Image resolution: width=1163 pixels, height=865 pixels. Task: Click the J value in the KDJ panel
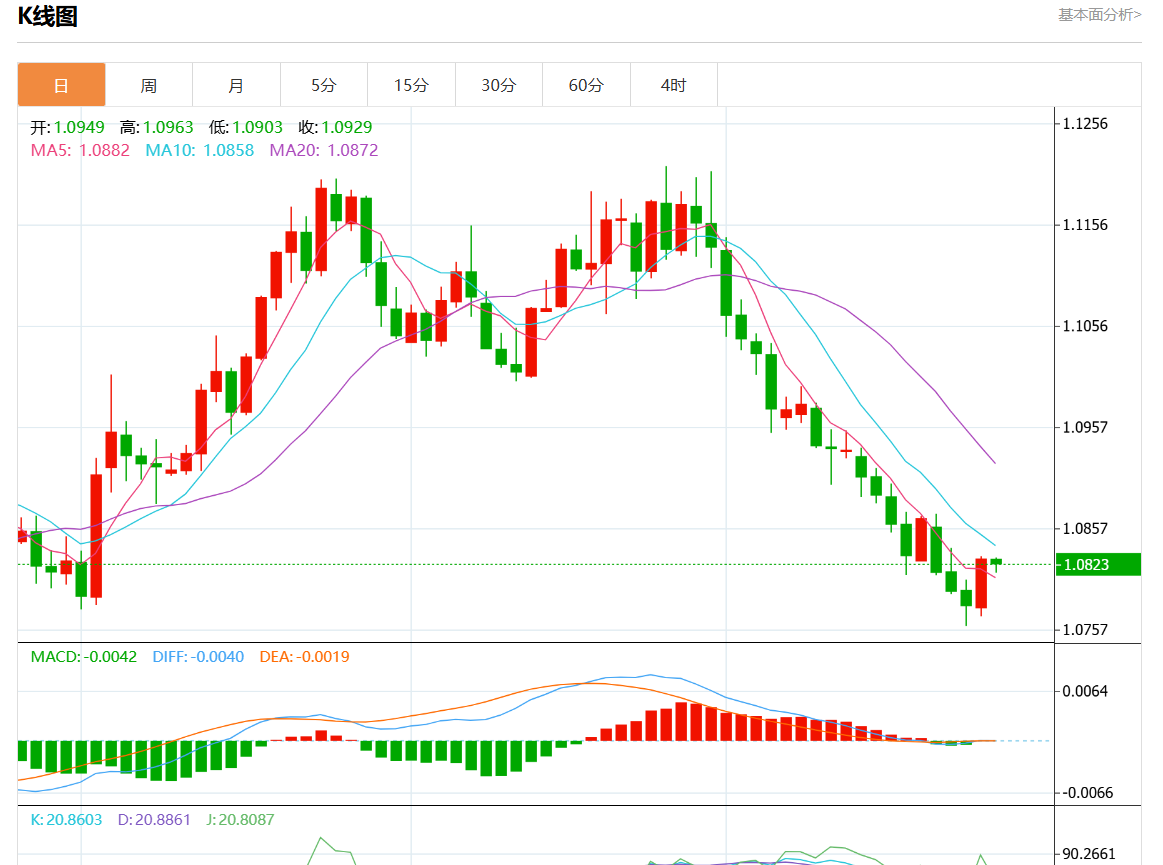click(x=240, y=819)
